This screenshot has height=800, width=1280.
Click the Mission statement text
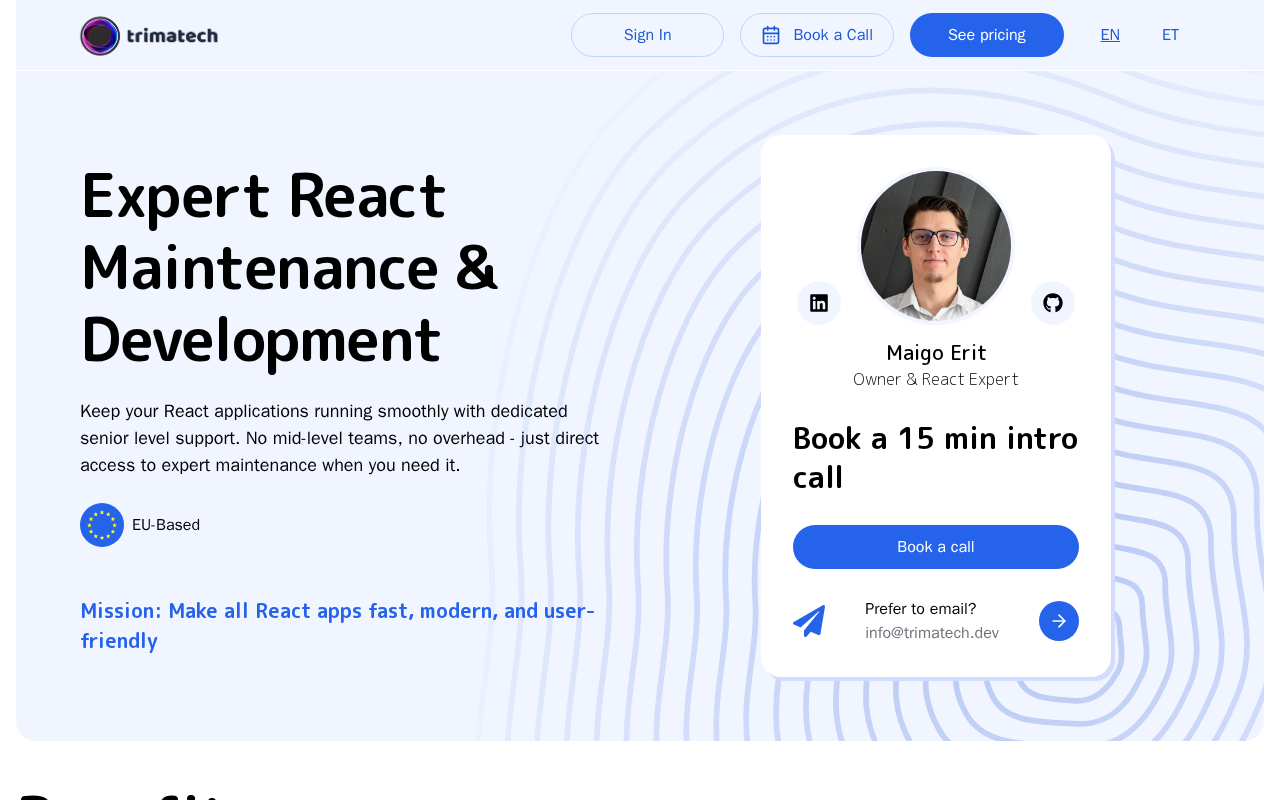[338, 626]
